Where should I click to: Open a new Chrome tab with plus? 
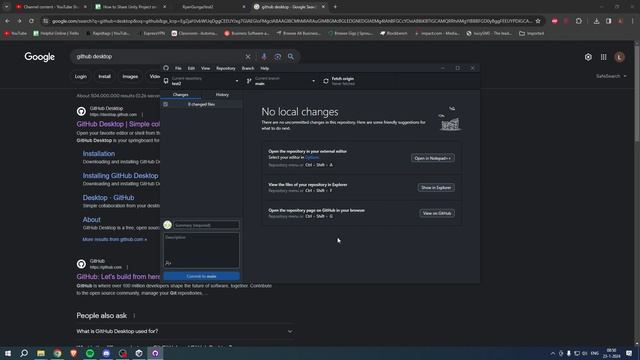[335, 7]
